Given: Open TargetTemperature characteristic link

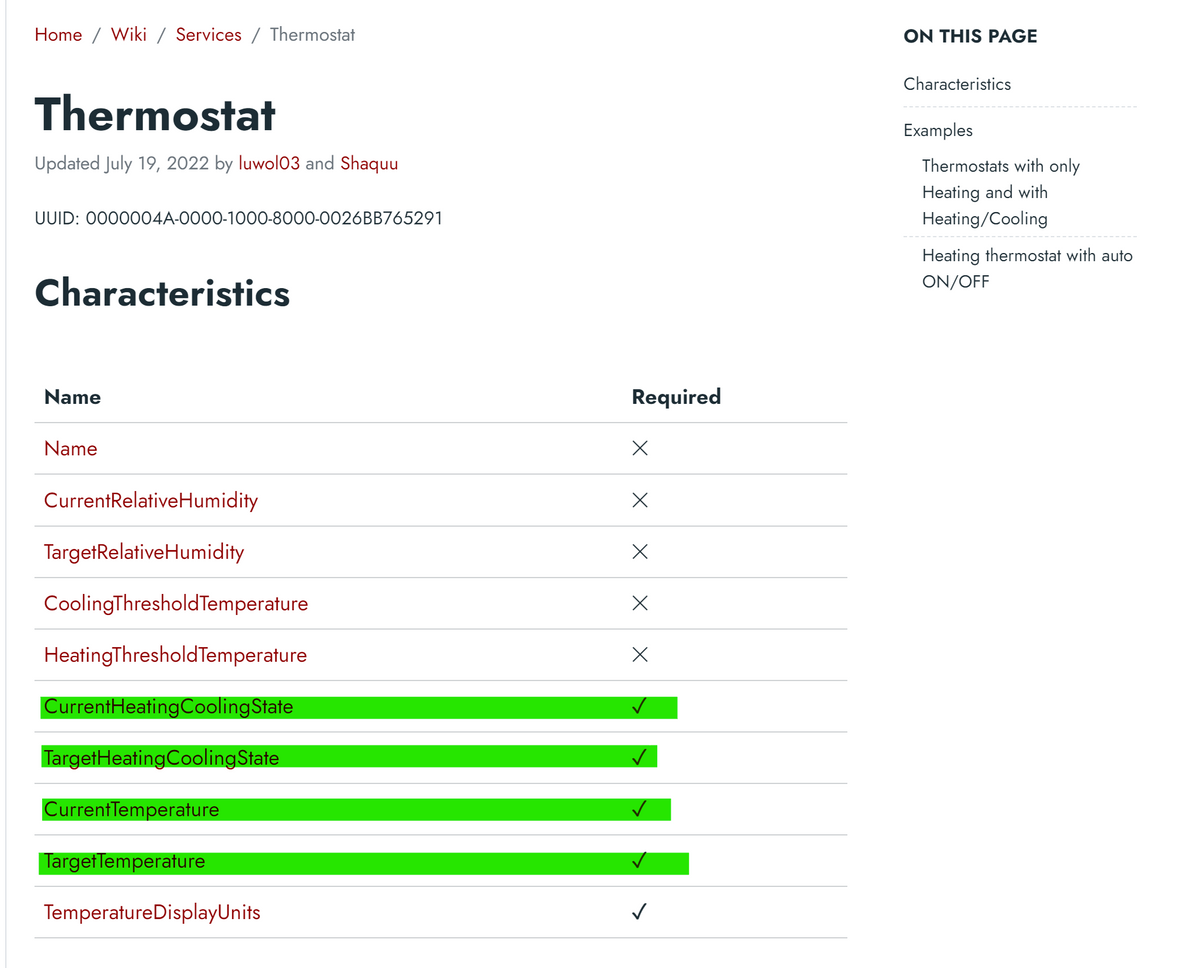Looking at the screenshot, I should [124, 862].
